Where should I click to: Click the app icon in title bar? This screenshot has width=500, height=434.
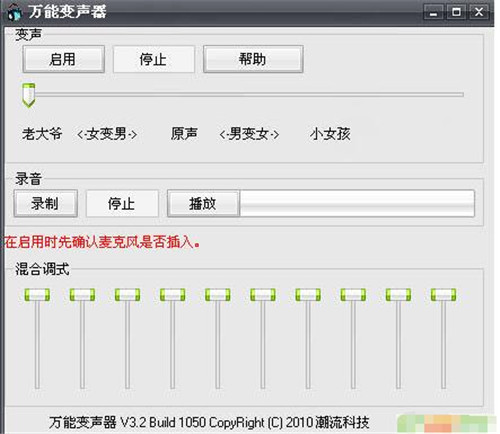(x=15, y=12)
